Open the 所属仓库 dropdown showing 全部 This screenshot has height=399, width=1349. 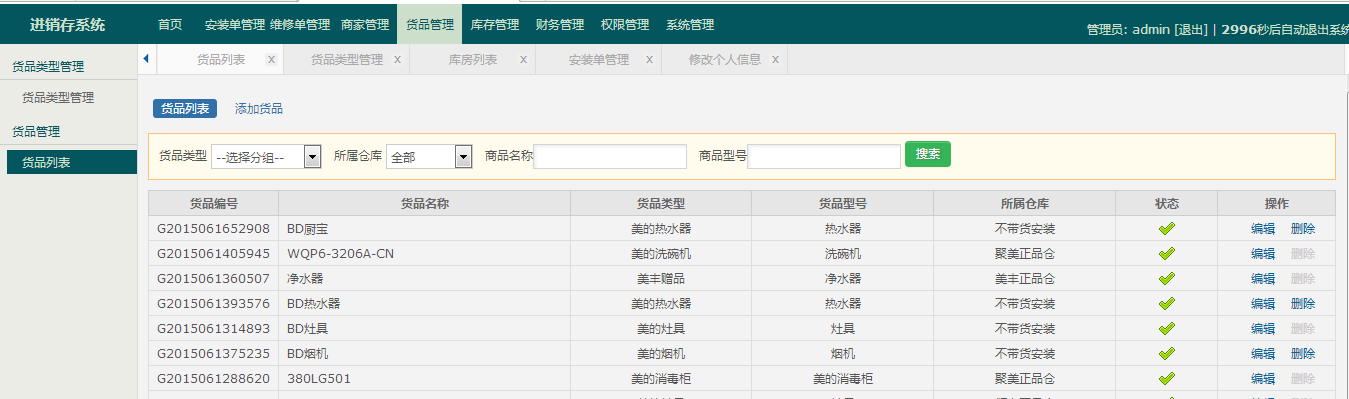pos(429,156)
